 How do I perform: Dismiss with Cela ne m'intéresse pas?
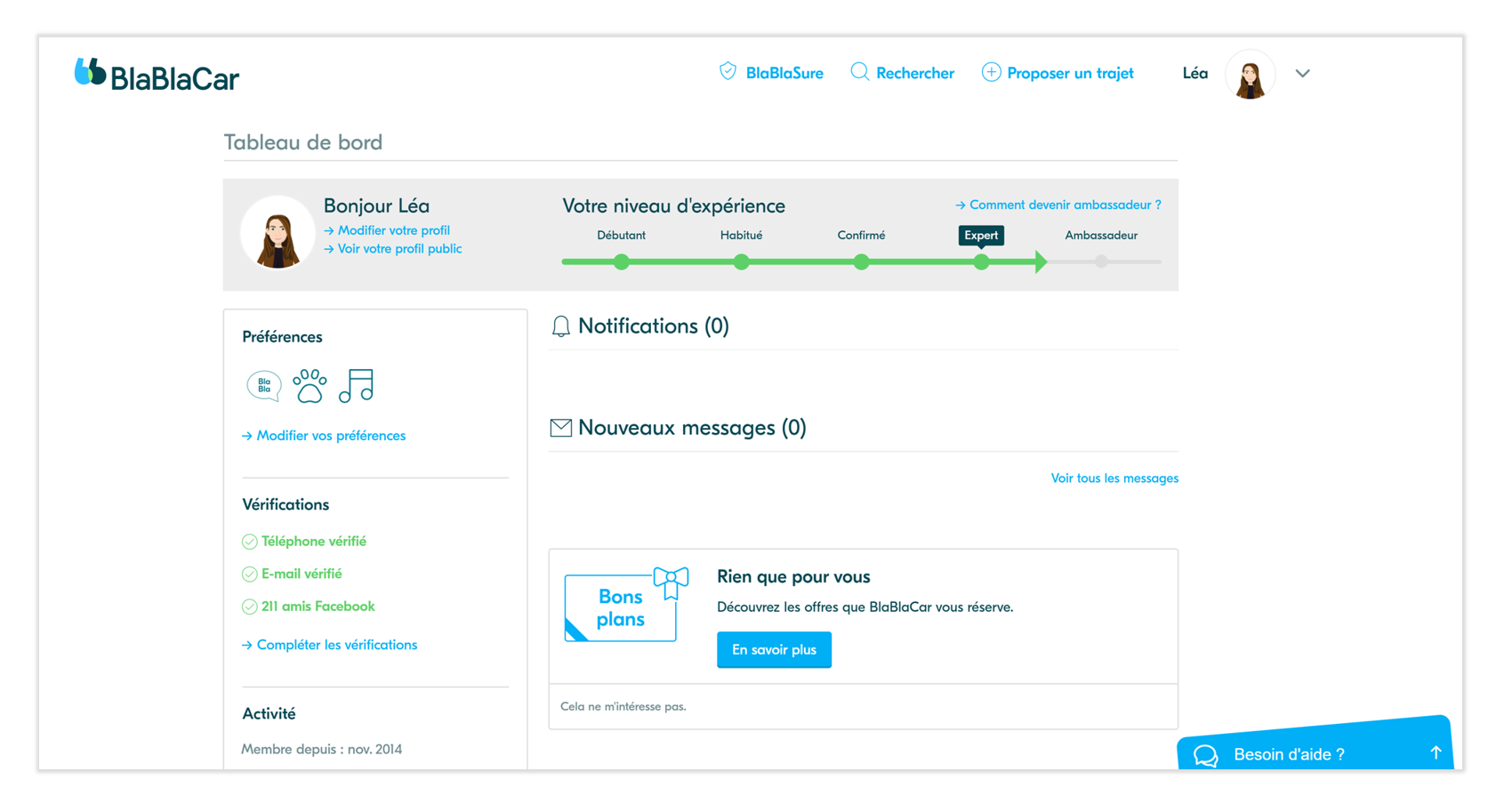click(x=623, y=707)
